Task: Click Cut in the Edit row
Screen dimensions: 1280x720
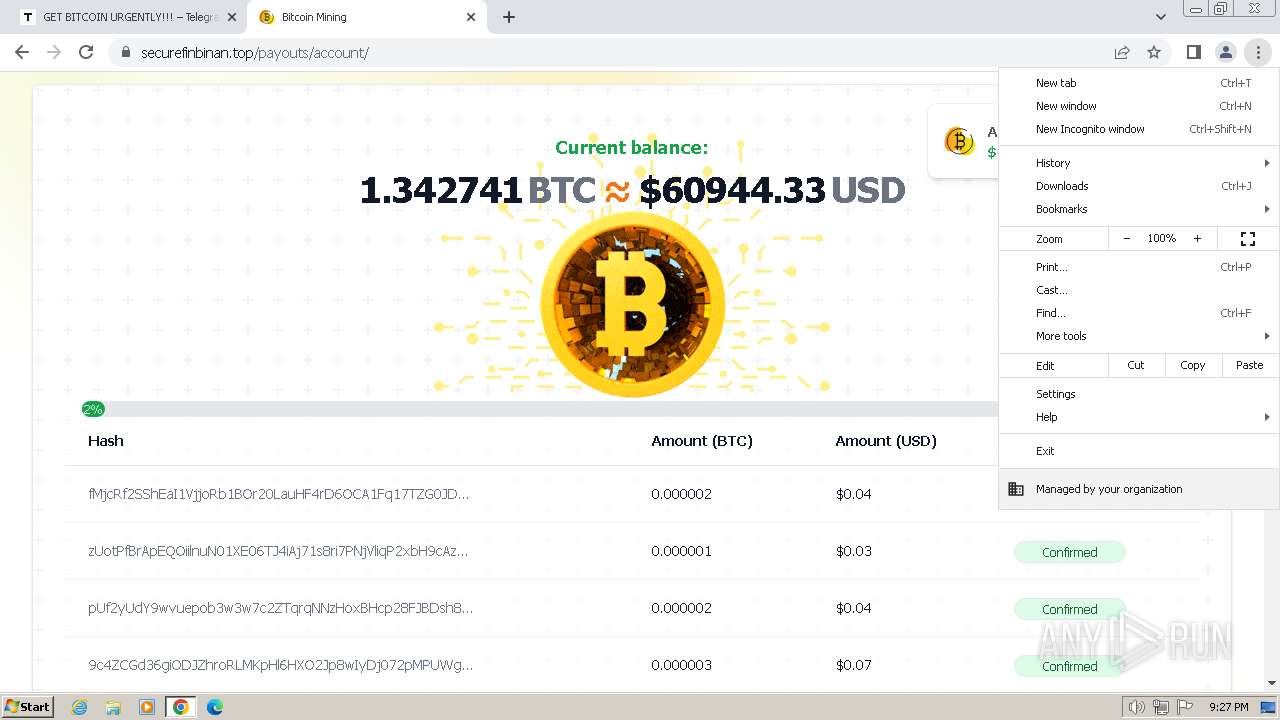Action: (x=1136, y=365)
